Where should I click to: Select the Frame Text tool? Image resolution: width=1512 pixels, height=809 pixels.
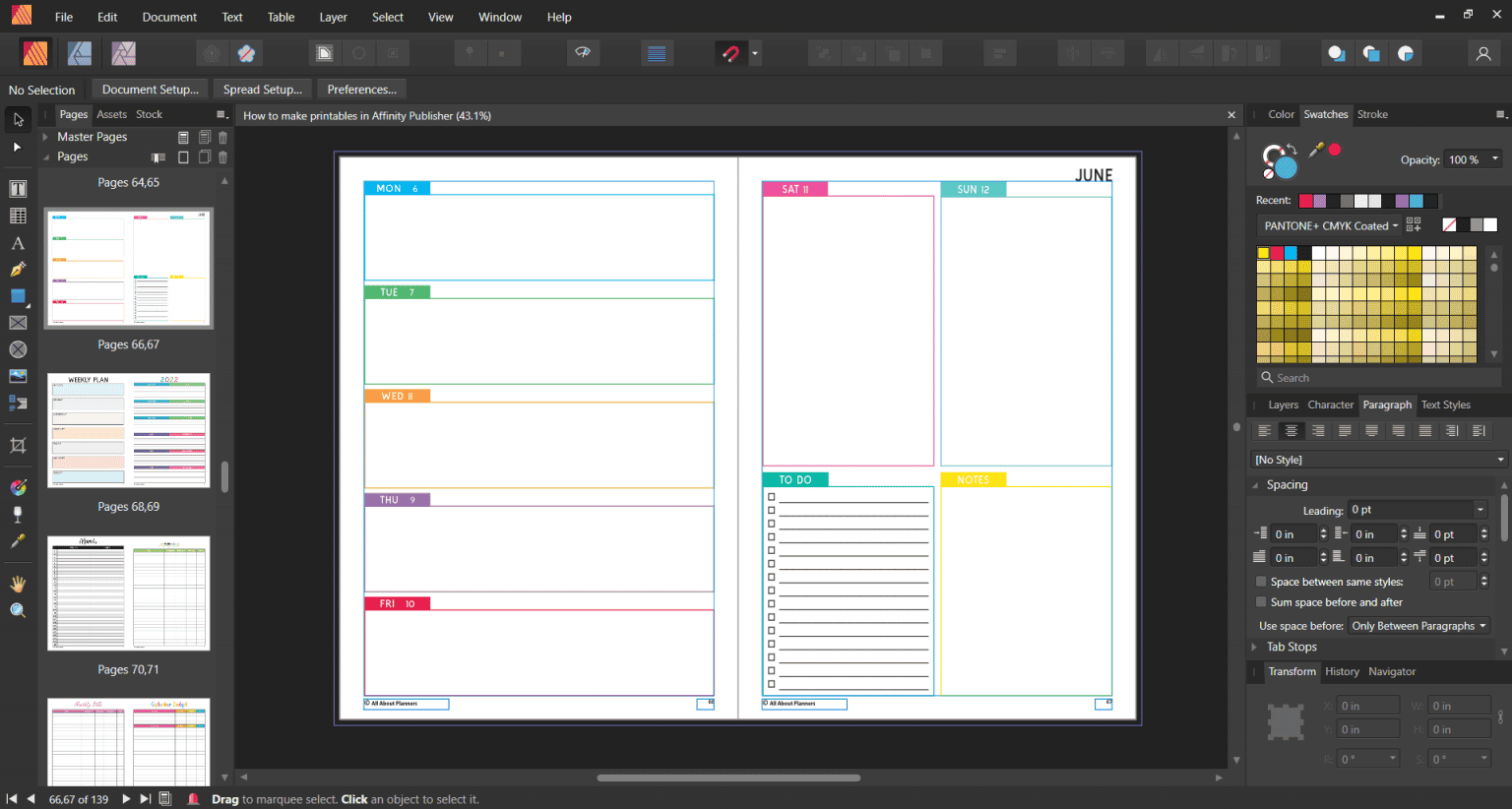click(x=18, y=189)
